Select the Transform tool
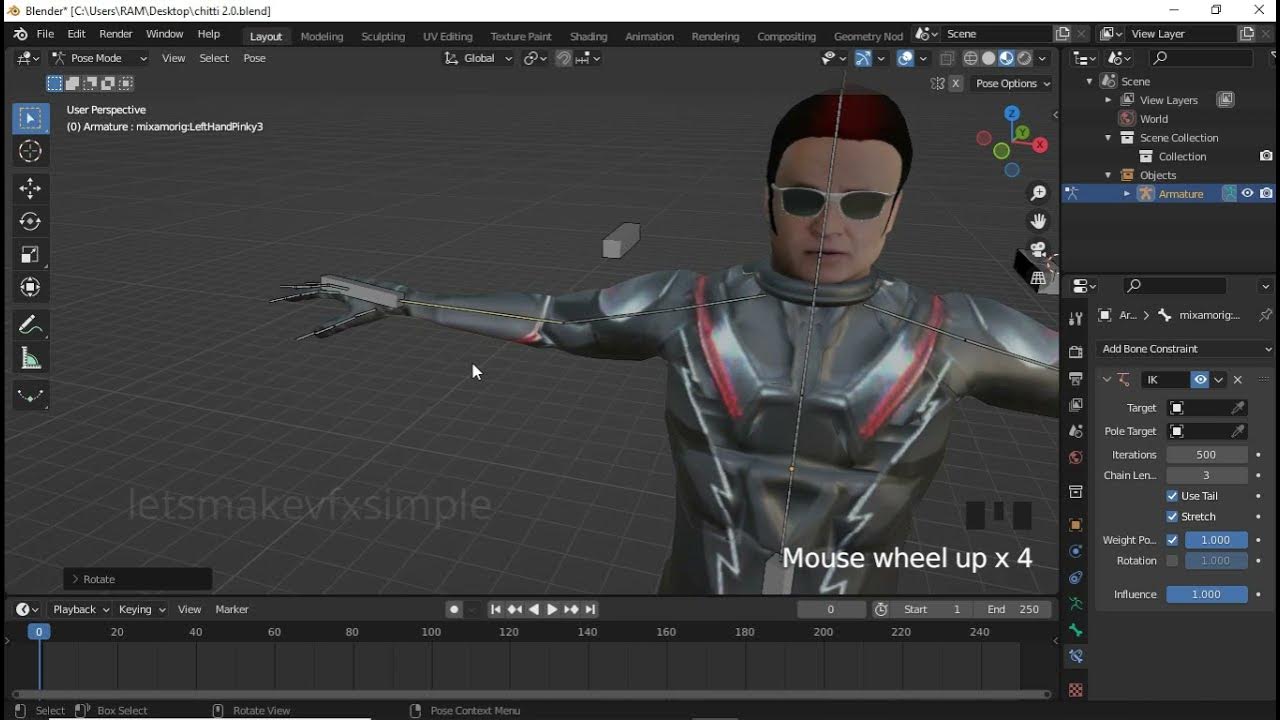 coord(30,287)
